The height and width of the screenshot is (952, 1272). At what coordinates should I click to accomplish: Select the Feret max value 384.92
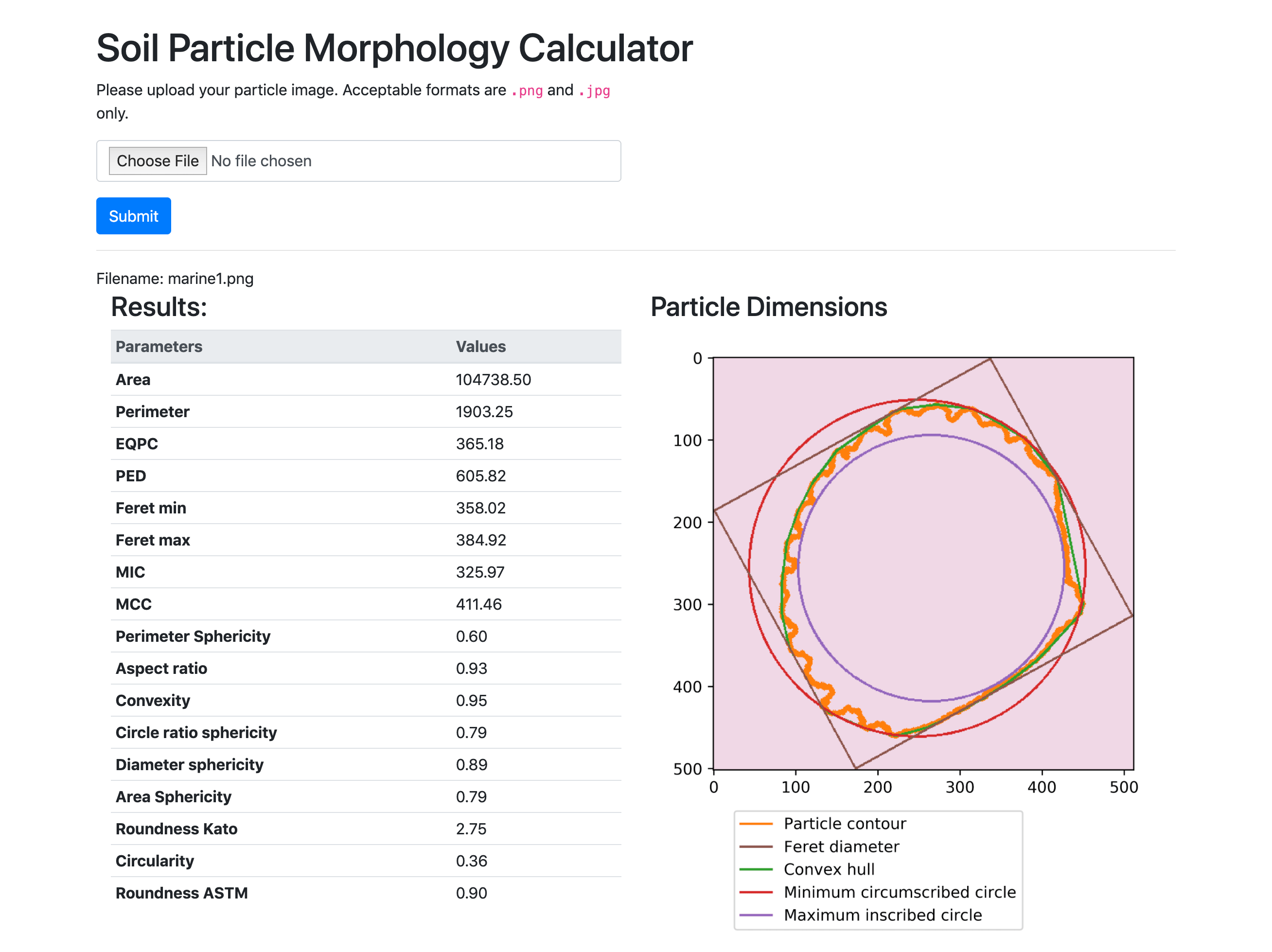(481, 541)
